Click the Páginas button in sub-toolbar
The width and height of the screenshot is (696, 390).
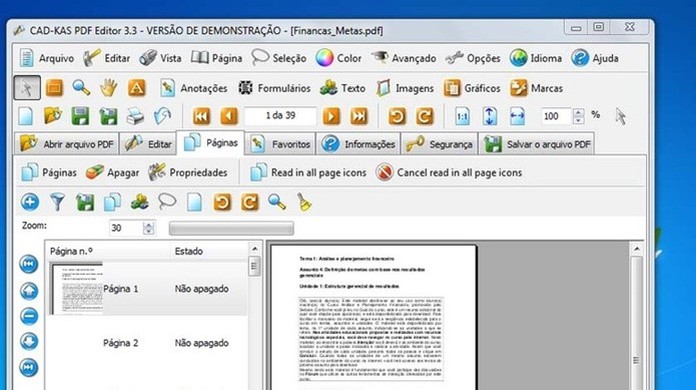[49, 173]
